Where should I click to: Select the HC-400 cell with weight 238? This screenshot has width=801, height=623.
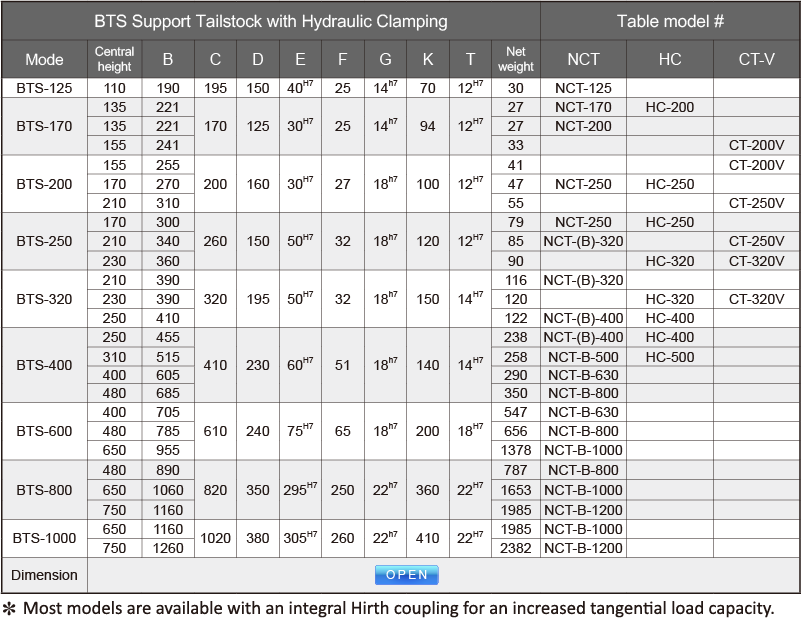670,337
